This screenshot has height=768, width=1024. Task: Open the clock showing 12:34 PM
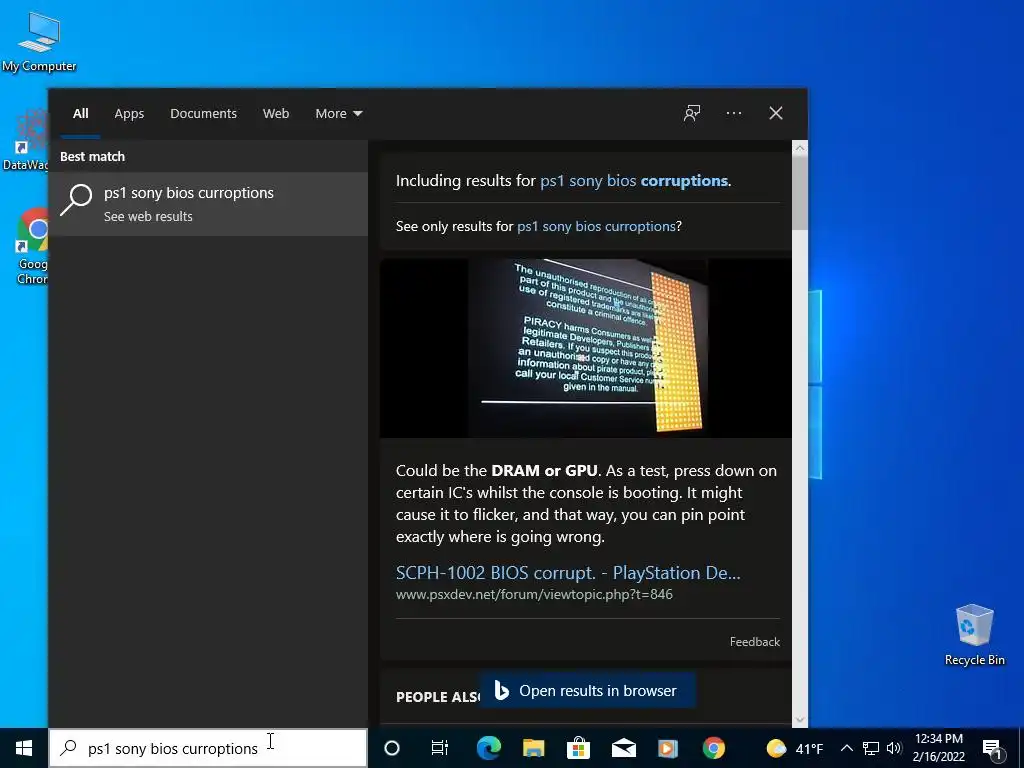point(938,748)
